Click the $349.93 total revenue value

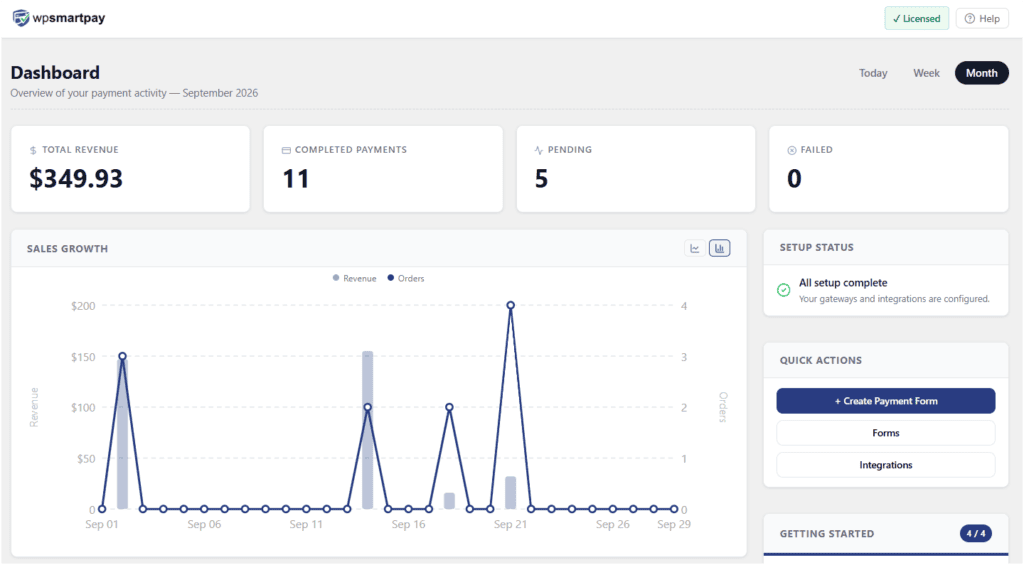coord(76,178)
